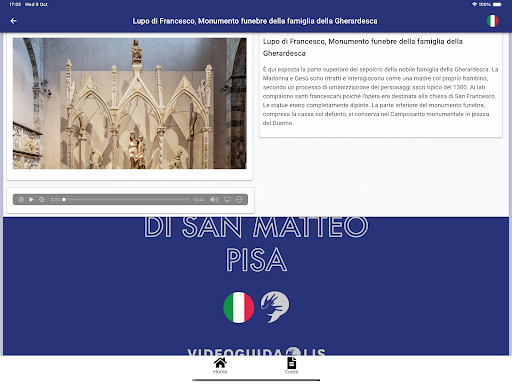Seek along the audio progress bar
The height and width of the screenshot is (384, 512).
coord(127,199)
